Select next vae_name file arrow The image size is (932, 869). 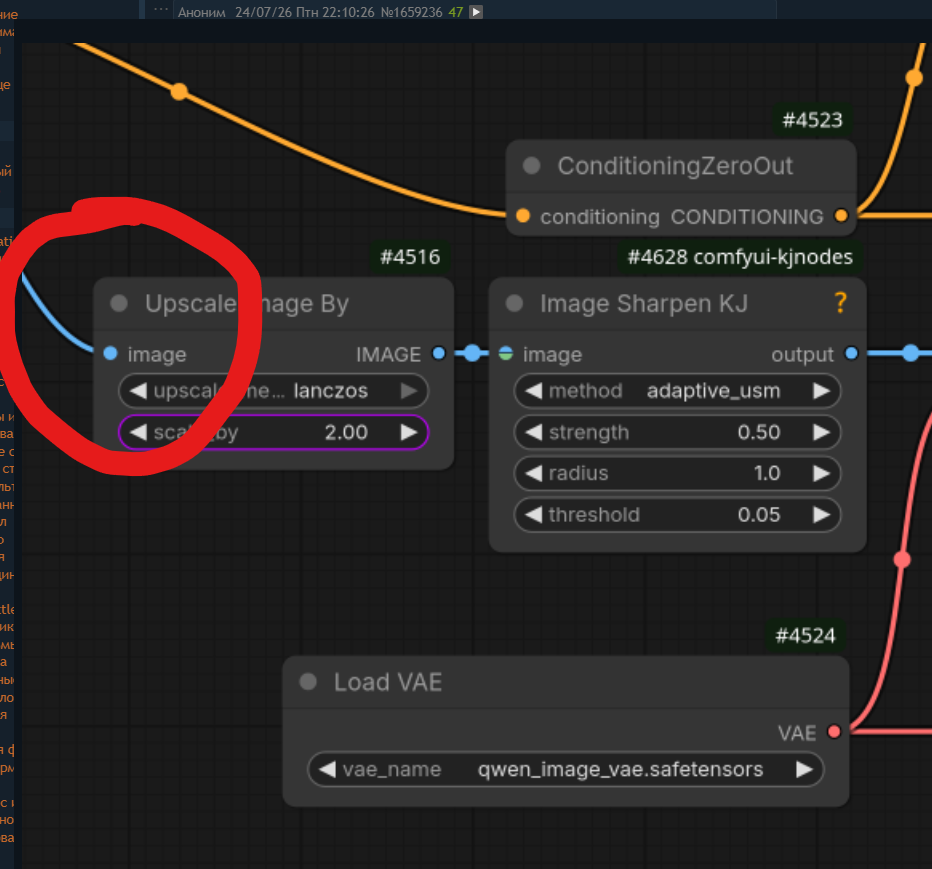[804, 769]
